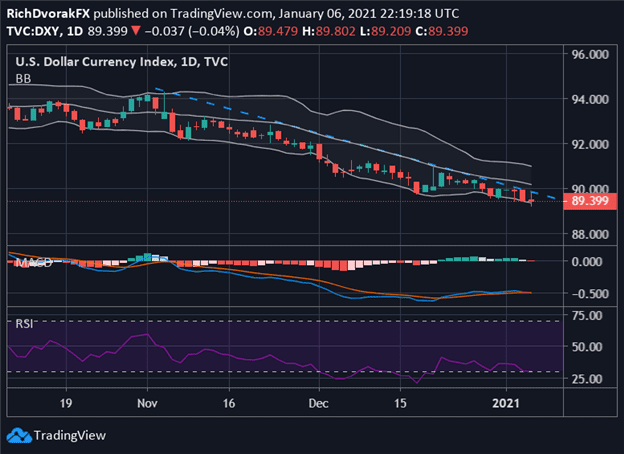This screenshot has height=454, width=624.
Task: Click the Dec date axis label
Action: (319, 403)
